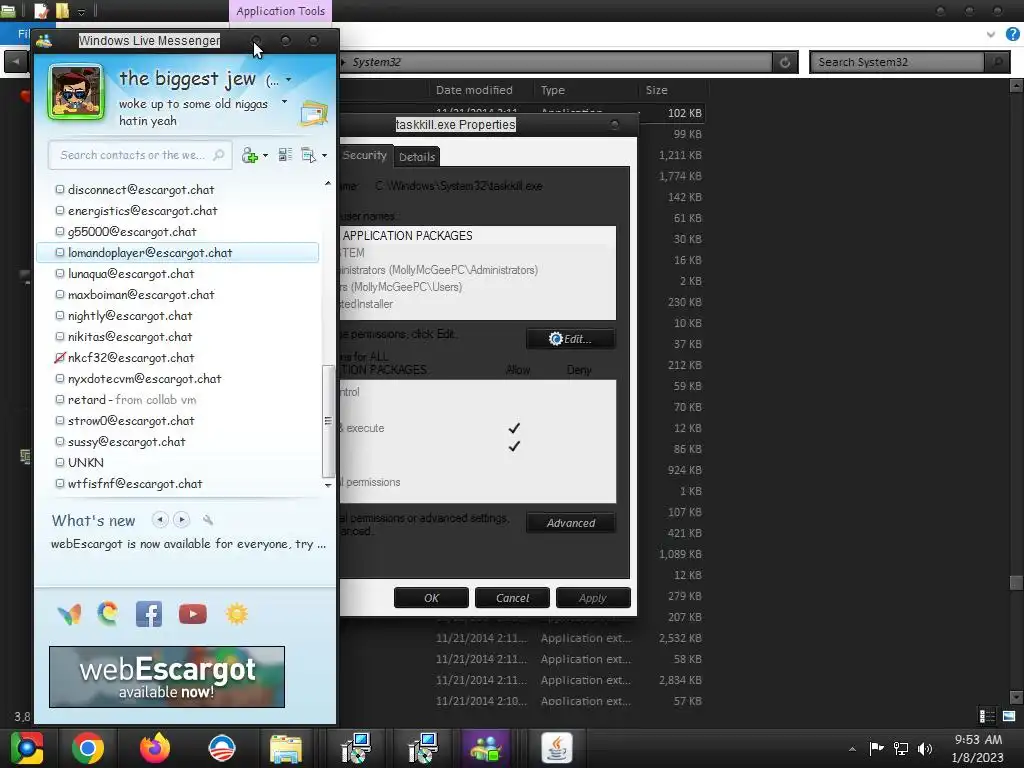Click the contact list layout icon
This screenshot has width=1024, height=768.
(285, 155)
